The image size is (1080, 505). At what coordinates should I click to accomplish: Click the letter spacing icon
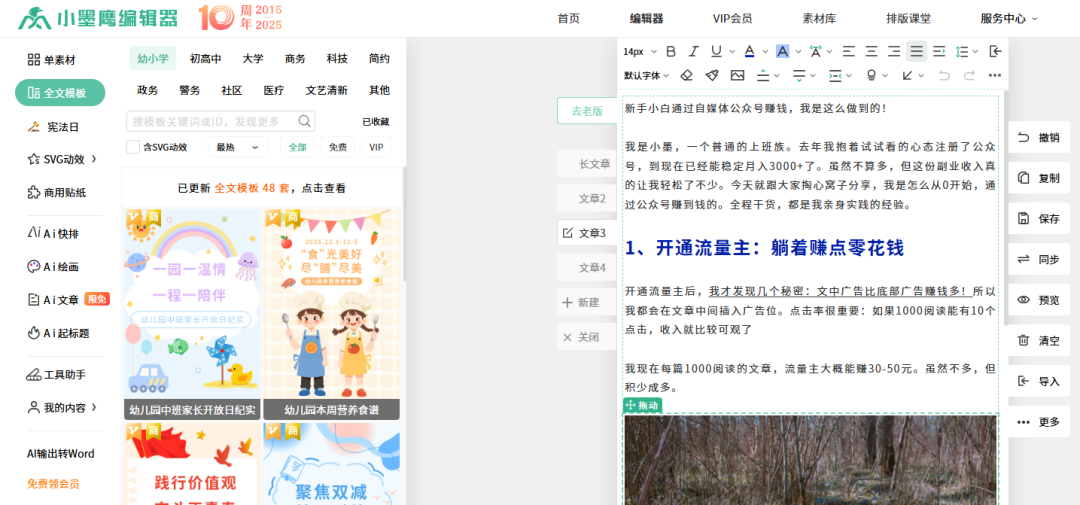pyautogui.click(x=816, y=51)
